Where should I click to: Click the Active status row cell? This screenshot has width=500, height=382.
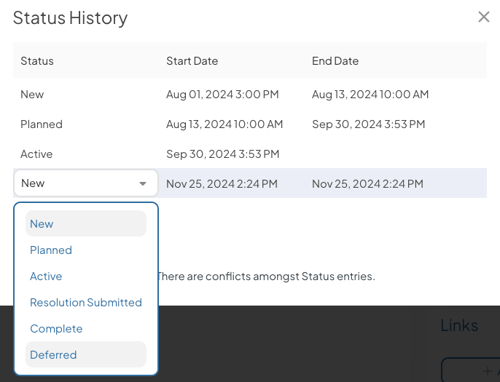(x=36, y=154)
